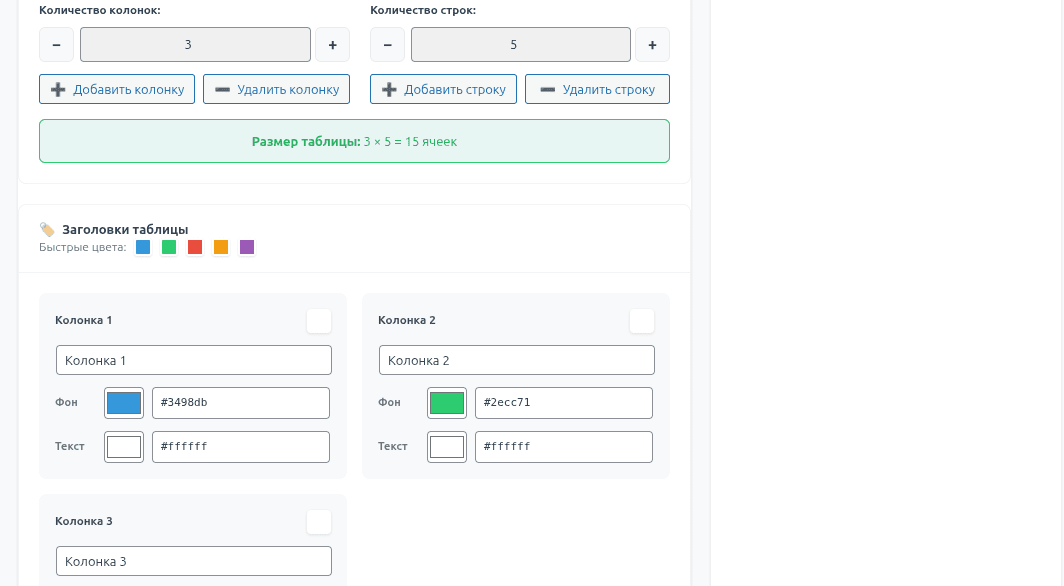Click the Колонка 2 header name field

pyautogui.click(x=516, y=360)
